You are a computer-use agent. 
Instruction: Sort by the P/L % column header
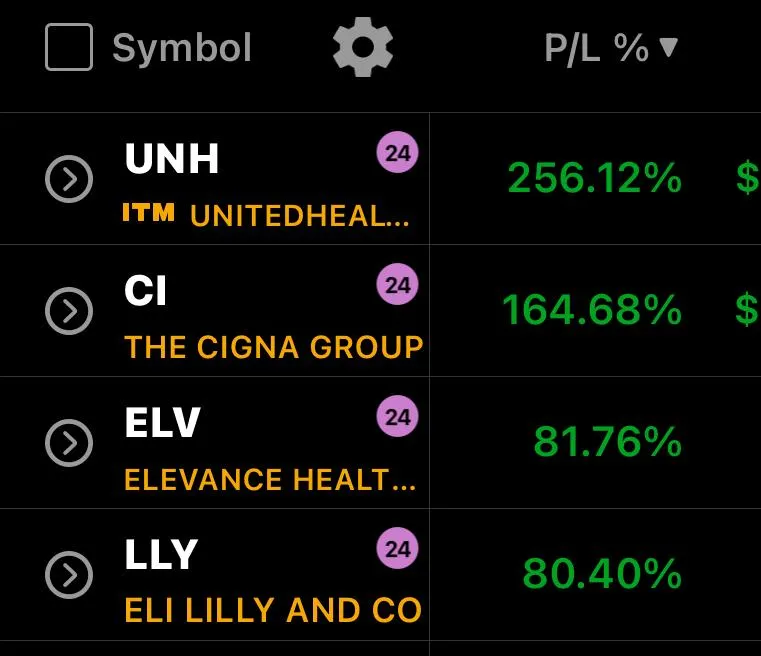[x=611, y=48]
